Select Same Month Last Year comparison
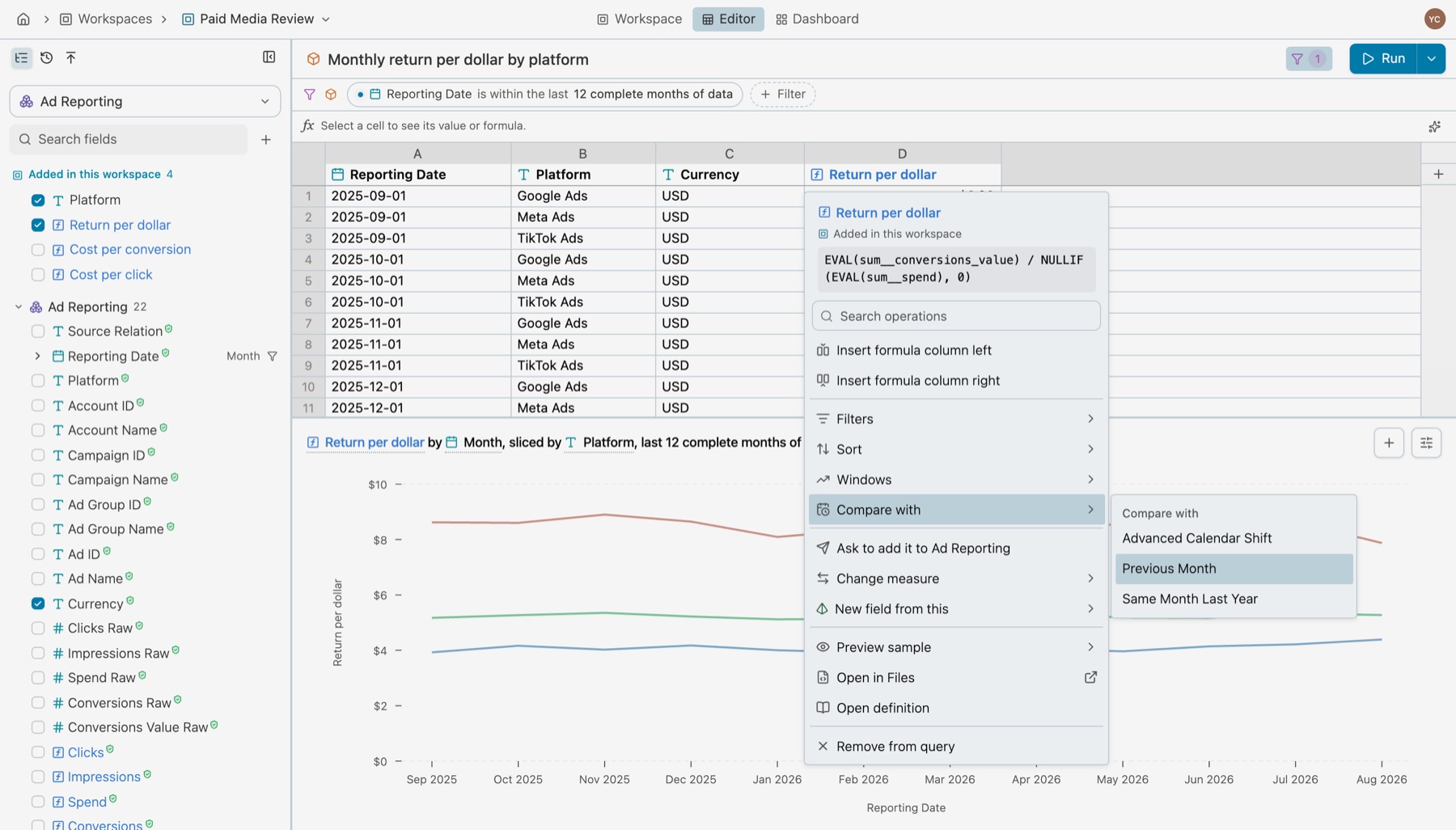This screenshot has height=830, width=1456. point(1234,599)
